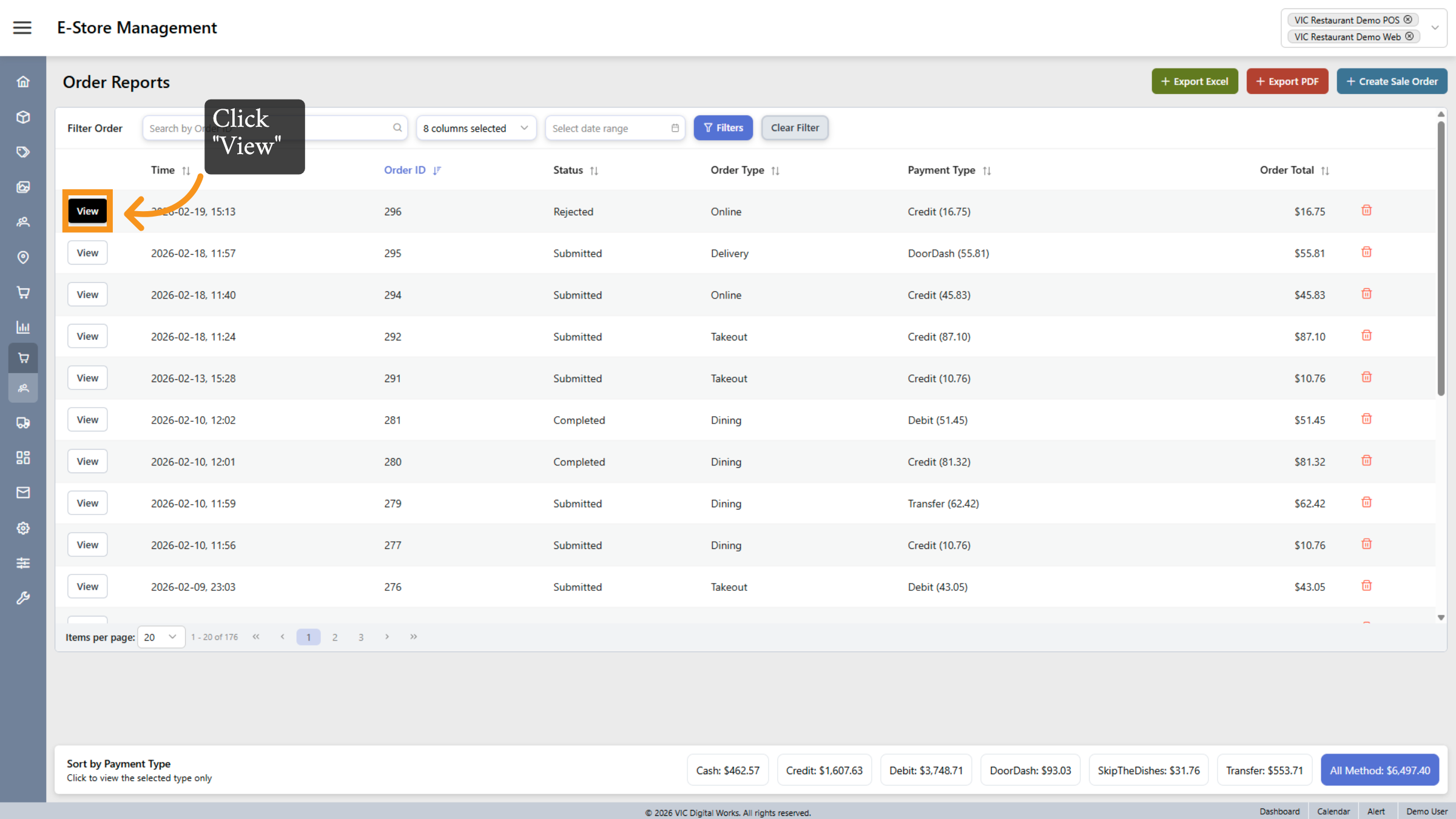Remove VIC Restaurant Demo POS tag
1456x819 pixels.
point(1408,20)
